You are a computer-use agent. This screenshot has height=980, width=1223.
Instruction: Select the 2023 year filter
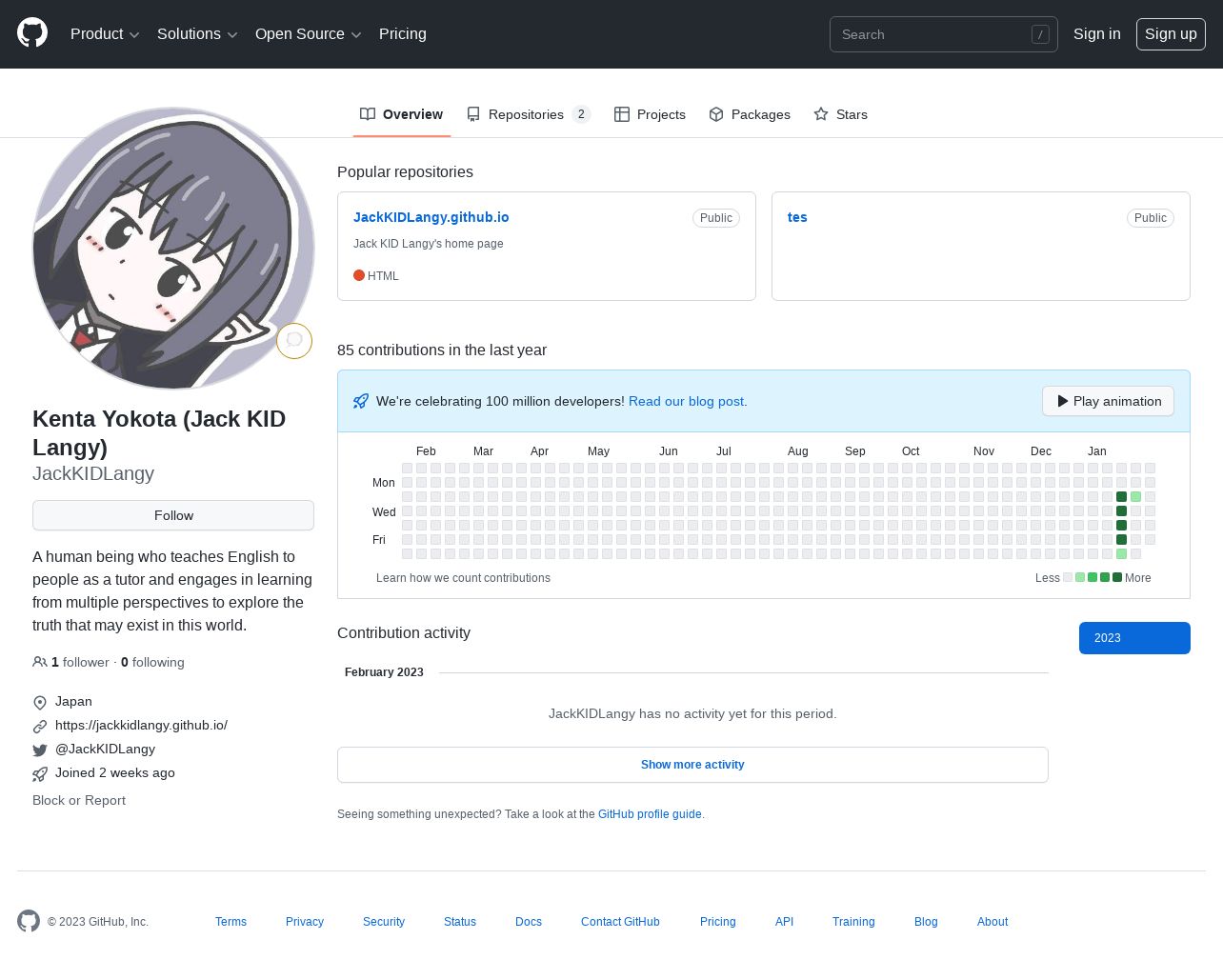pos(1134,638)
